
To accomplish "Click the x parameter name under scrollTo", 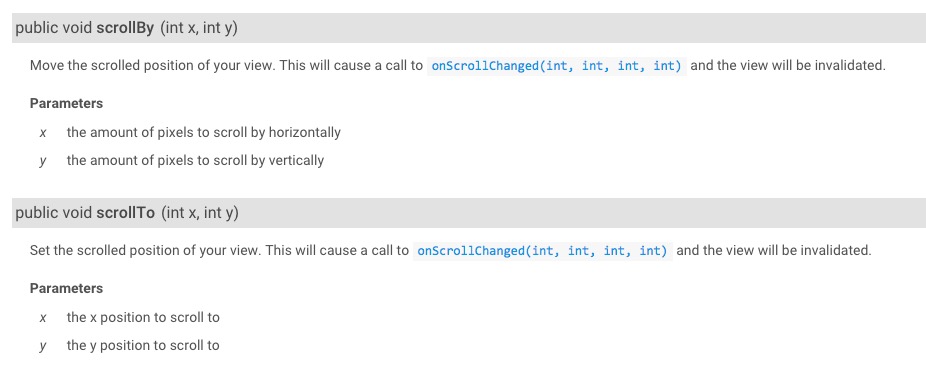I will point(43,318).
